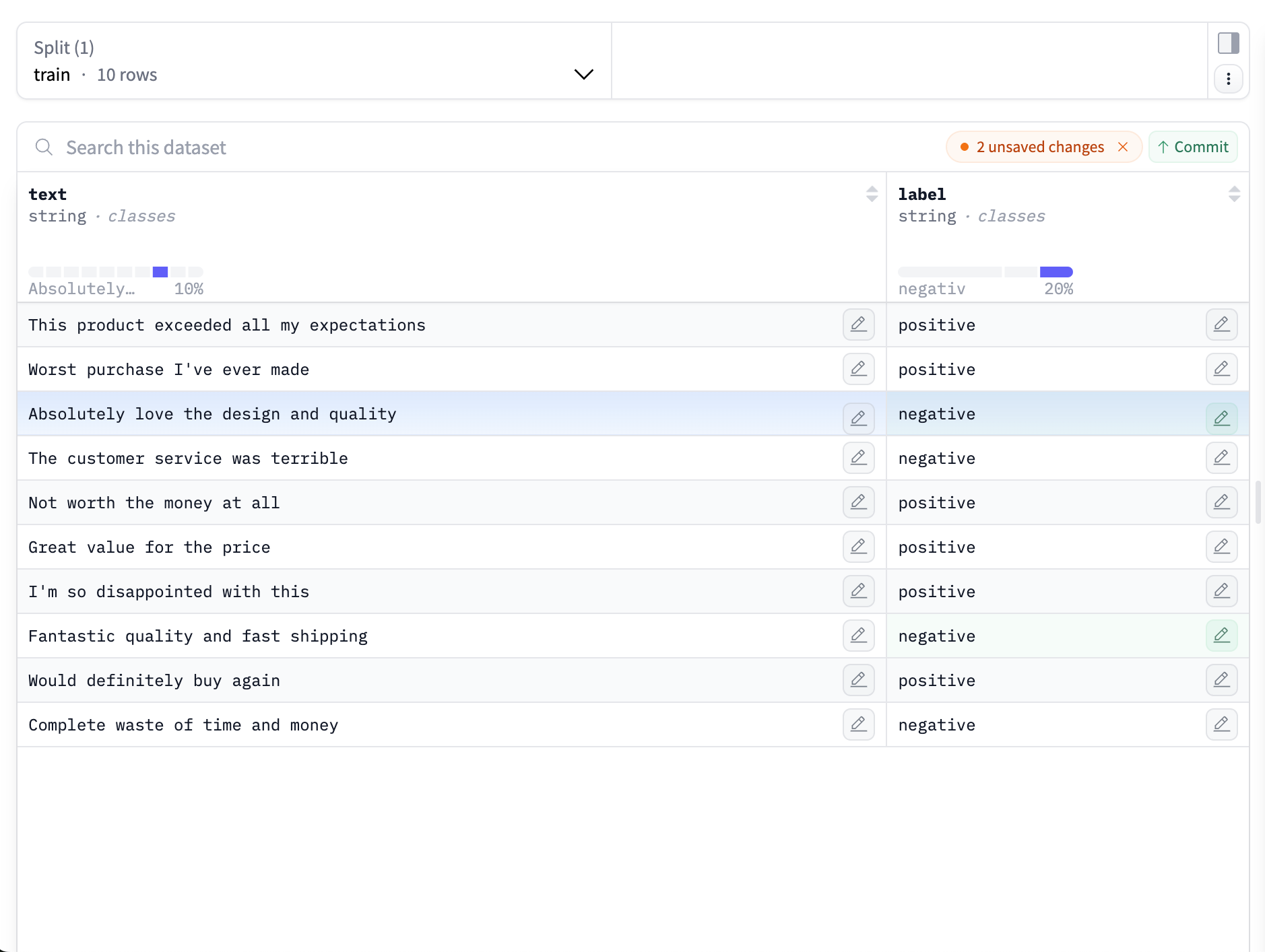Sort the label column using its sort arrows
The width and height of the screenshot is (1265, 952).
coord(1234,195)
